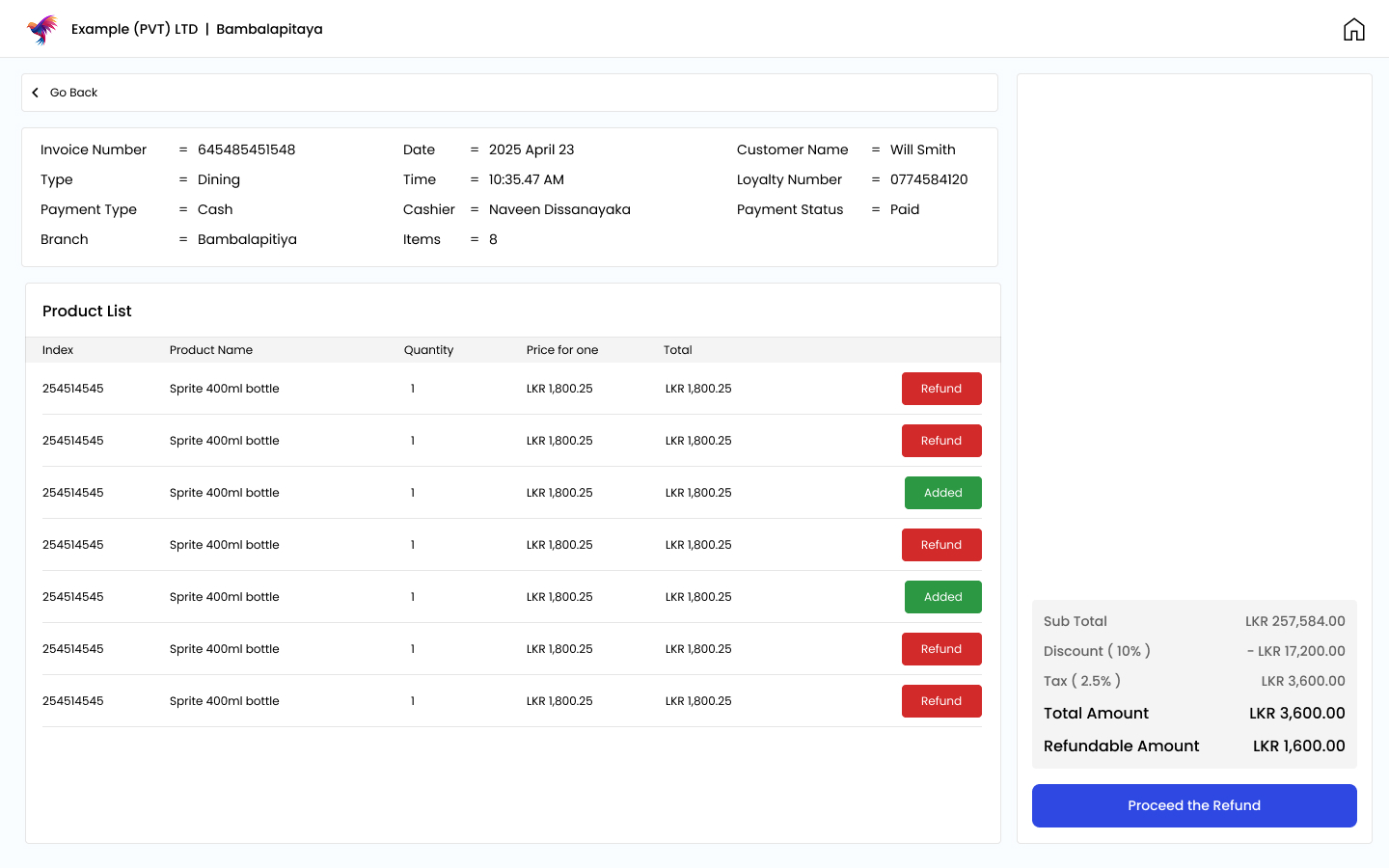Click the colorful bird logo

(x=42, y=30)
